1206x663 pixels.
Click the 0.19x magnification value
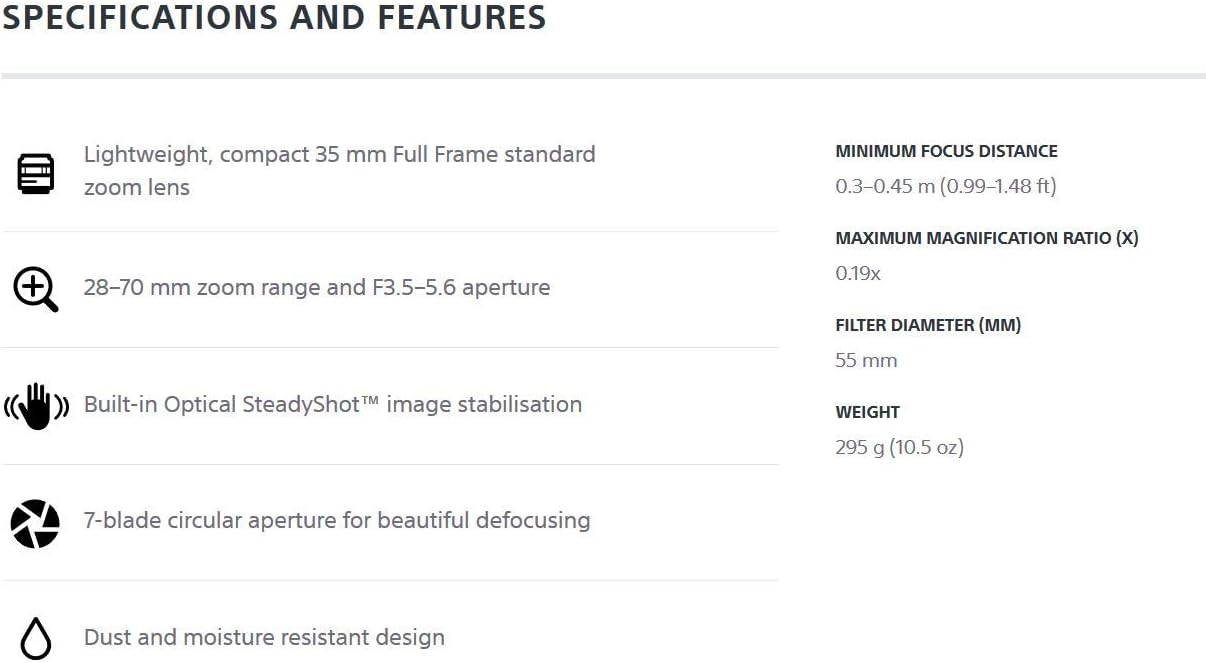tap(858, 273)
